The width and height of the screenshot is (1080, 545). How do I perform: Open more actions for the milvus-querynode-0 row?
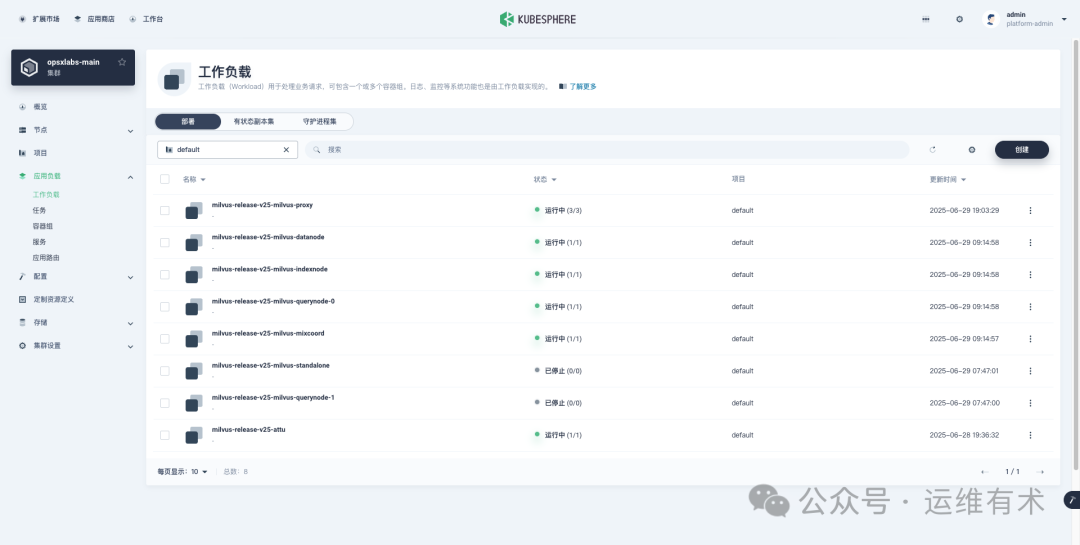[1030, 307]
